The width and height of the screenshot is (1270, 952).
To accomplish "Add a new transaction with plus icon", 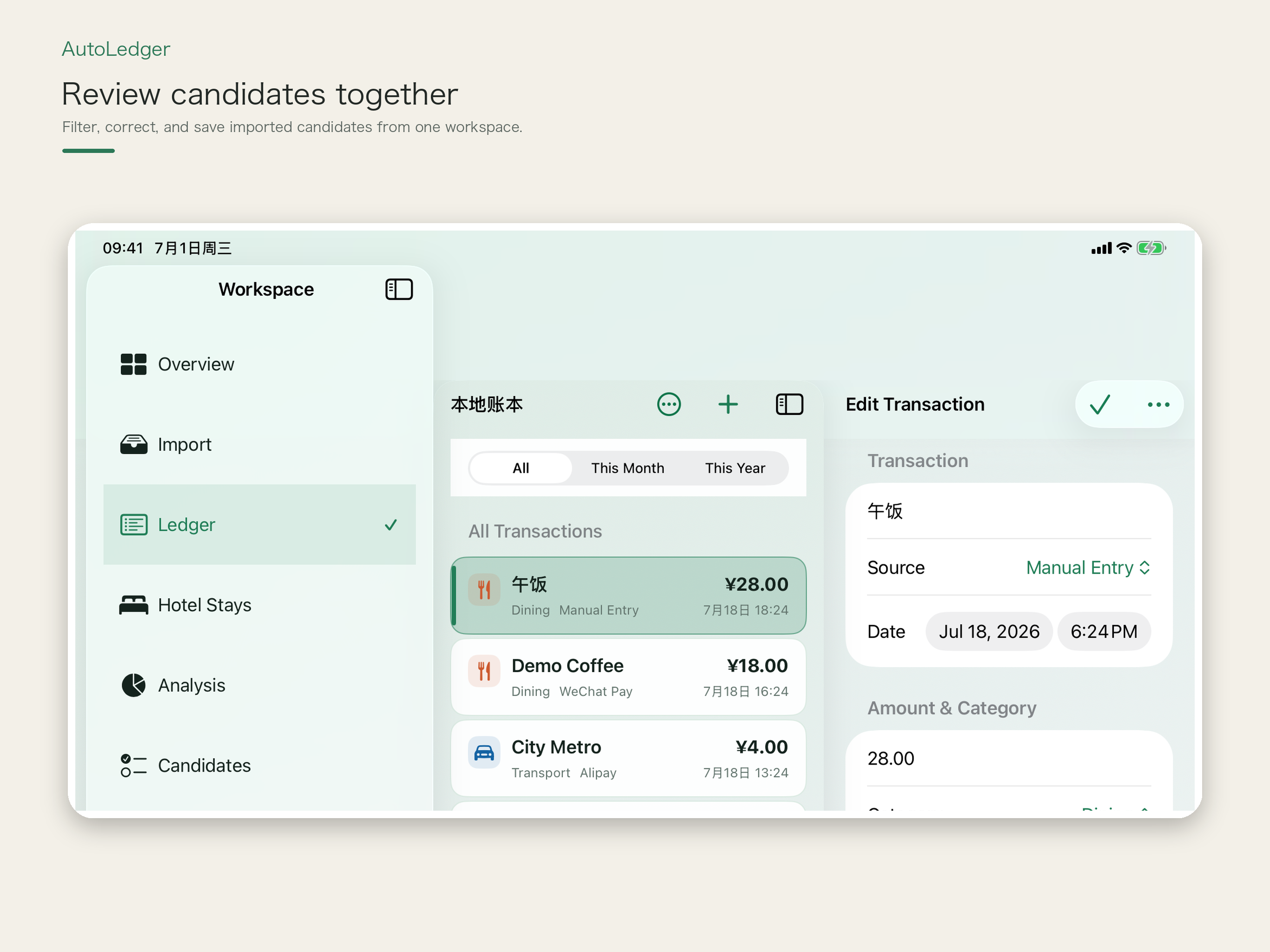I will [x=728, y=404].
